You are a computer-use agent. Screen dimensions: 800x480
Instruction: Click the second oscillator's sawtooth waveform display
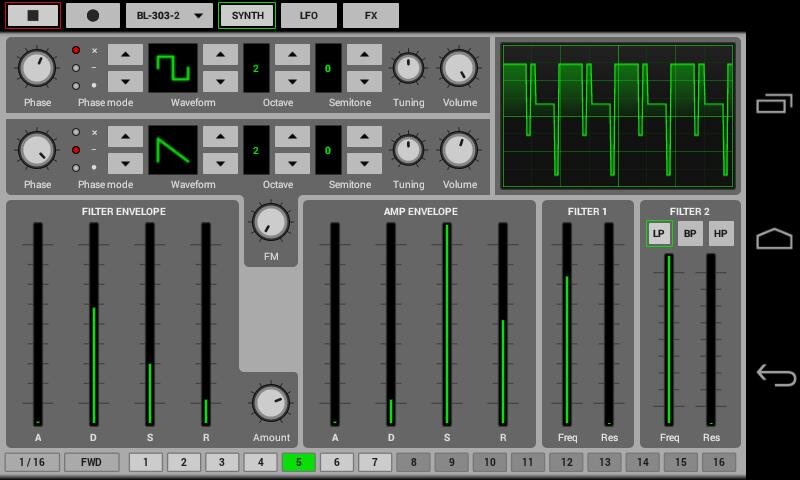(172, 150)
